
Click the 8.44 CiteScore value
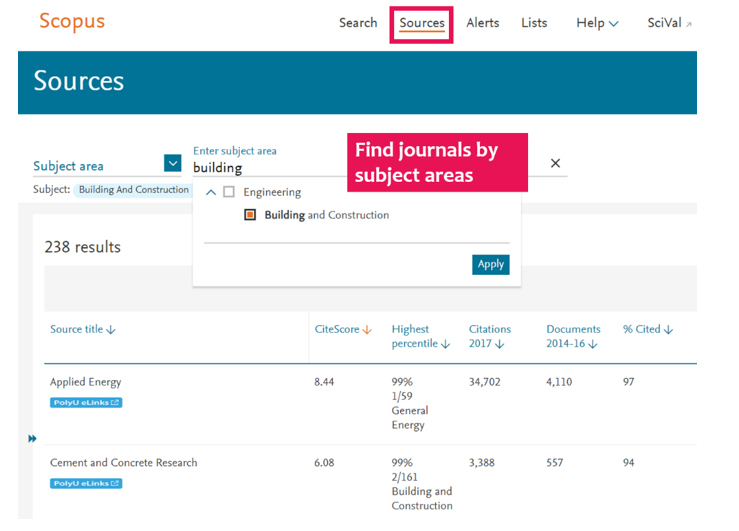click(x=324, y=382)
